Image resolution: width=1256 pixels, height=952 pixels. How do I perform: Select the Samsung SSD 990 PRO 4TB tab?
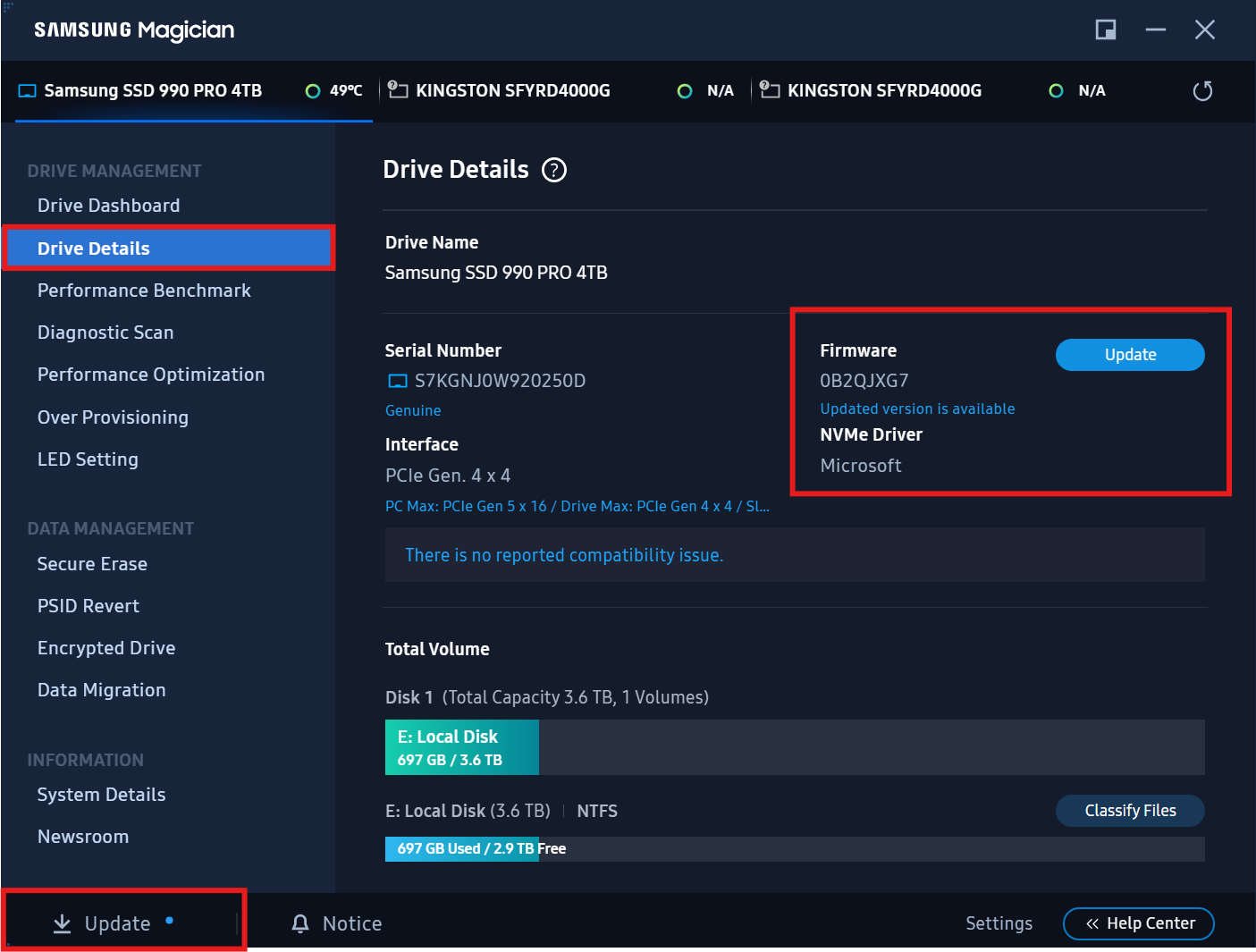click(x=153, y=90)
